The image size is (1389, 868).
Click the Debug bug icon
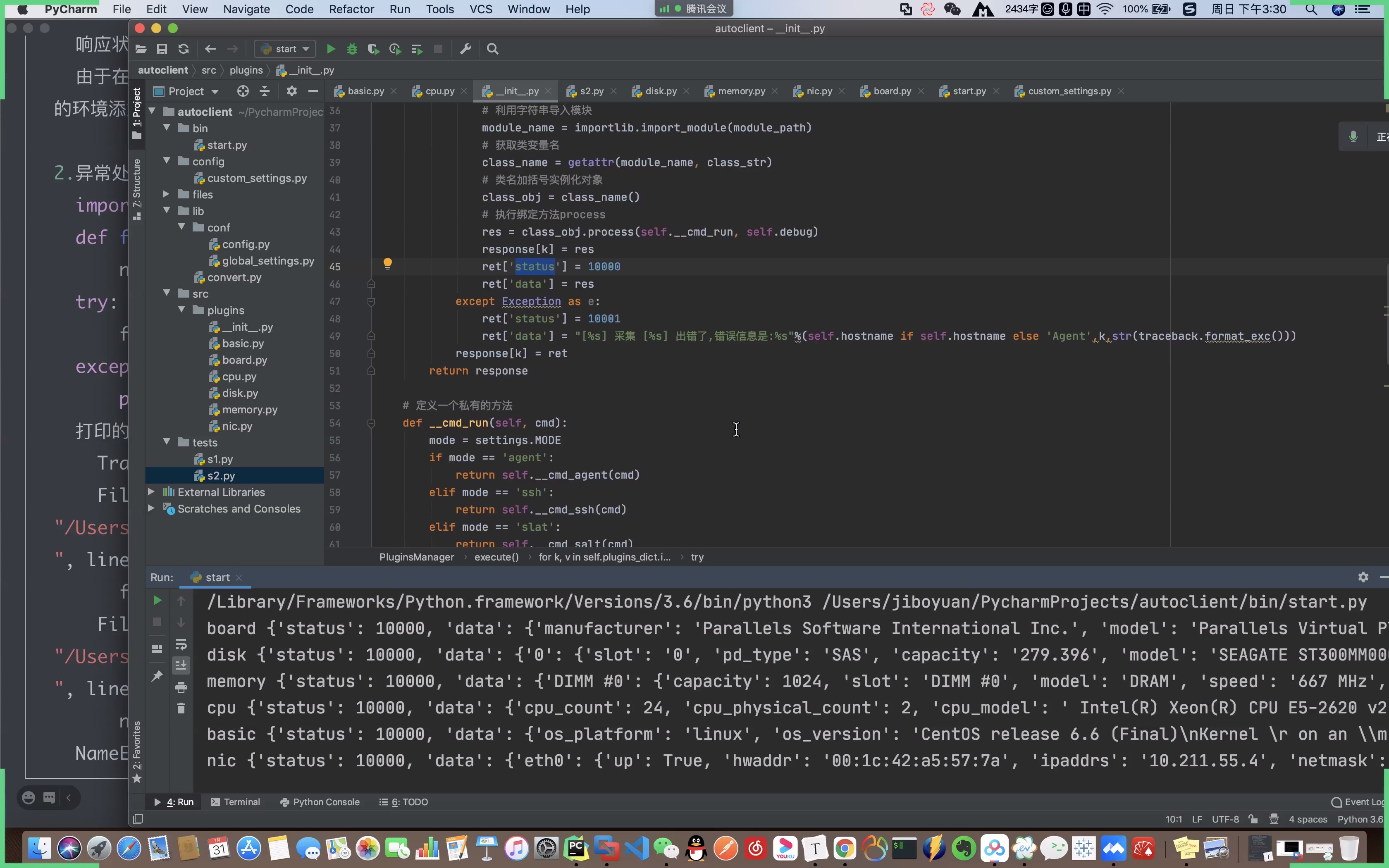pyautogui.click(x=352, y=49)
